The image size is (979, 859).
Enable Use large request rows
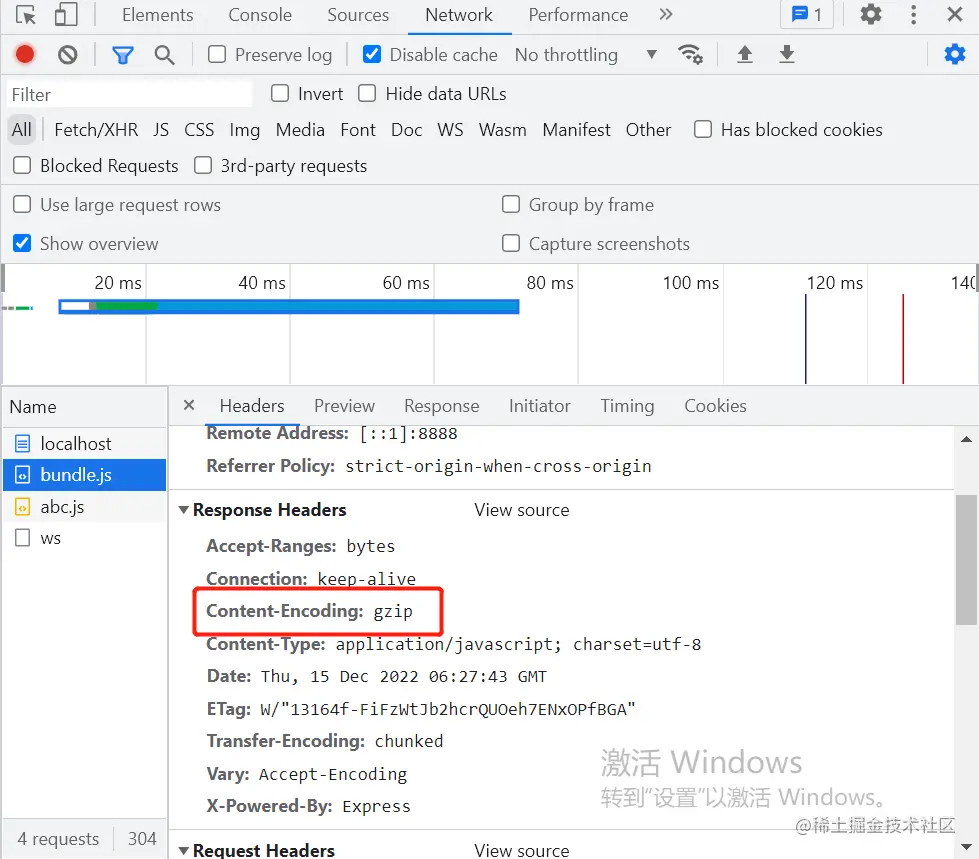22,205
